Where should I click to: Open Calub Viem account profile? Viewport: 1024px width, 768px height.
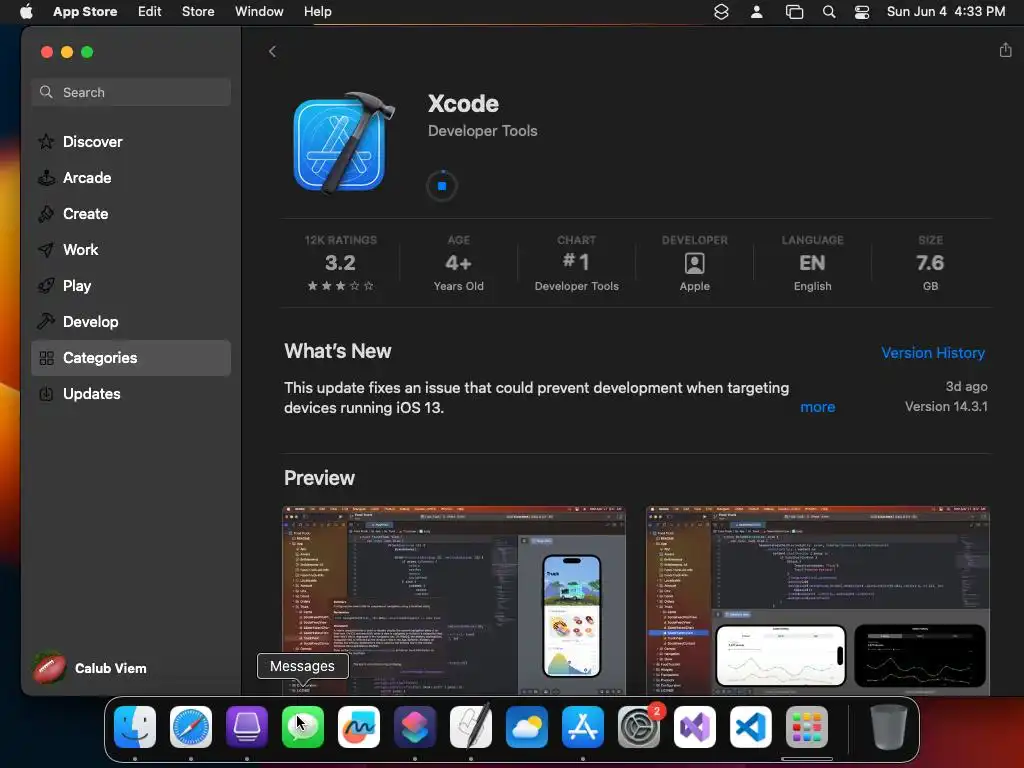click(x=90, y=668)
